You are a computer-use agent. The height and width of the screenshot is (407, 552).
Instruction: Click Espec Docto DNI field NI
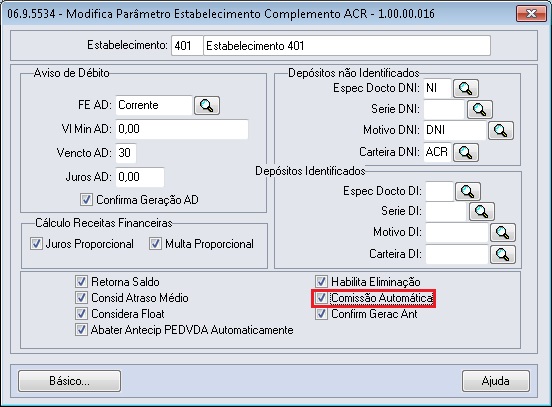pyautogui.click(x=437, y=88)
